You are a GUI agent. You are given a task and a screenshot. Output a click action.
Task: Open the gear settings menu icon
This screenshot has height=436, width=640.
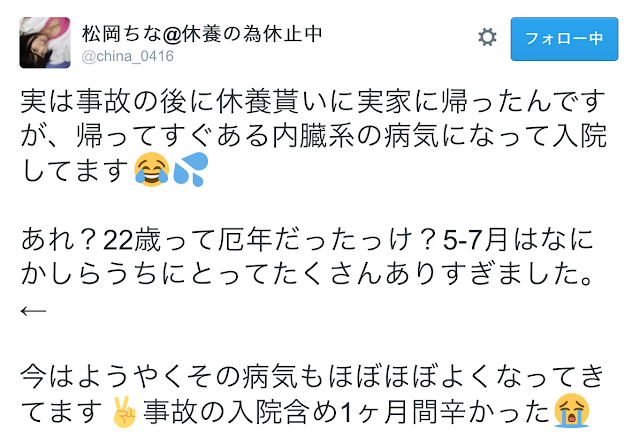point(487,38)
